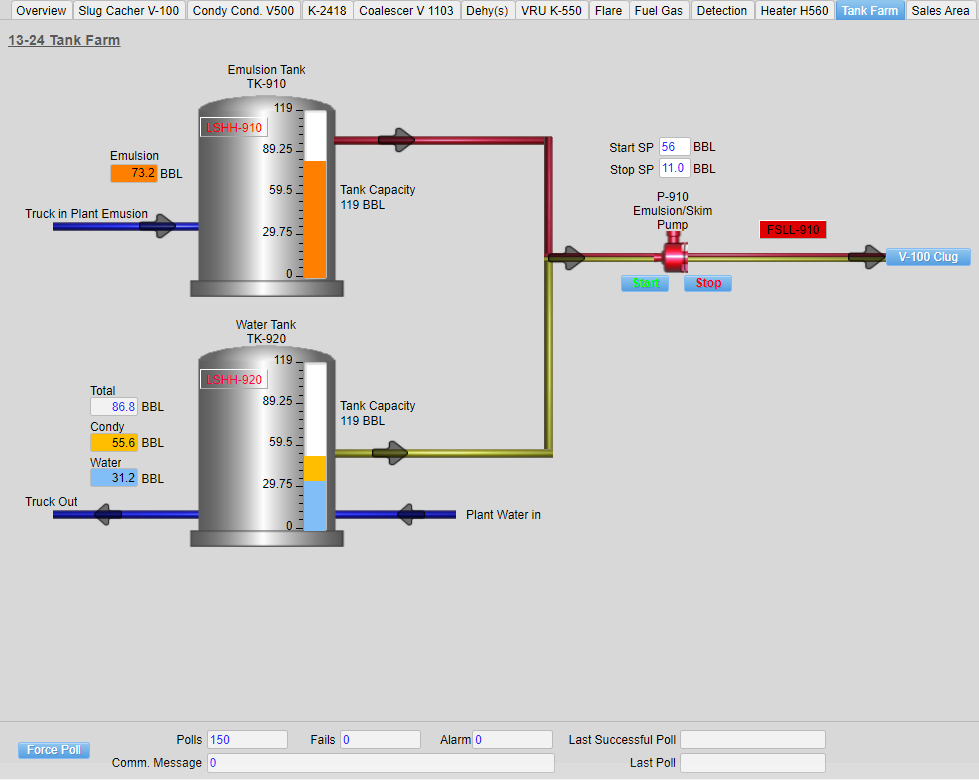Click the TK-910 orange level bar

[x=315, y=219]
